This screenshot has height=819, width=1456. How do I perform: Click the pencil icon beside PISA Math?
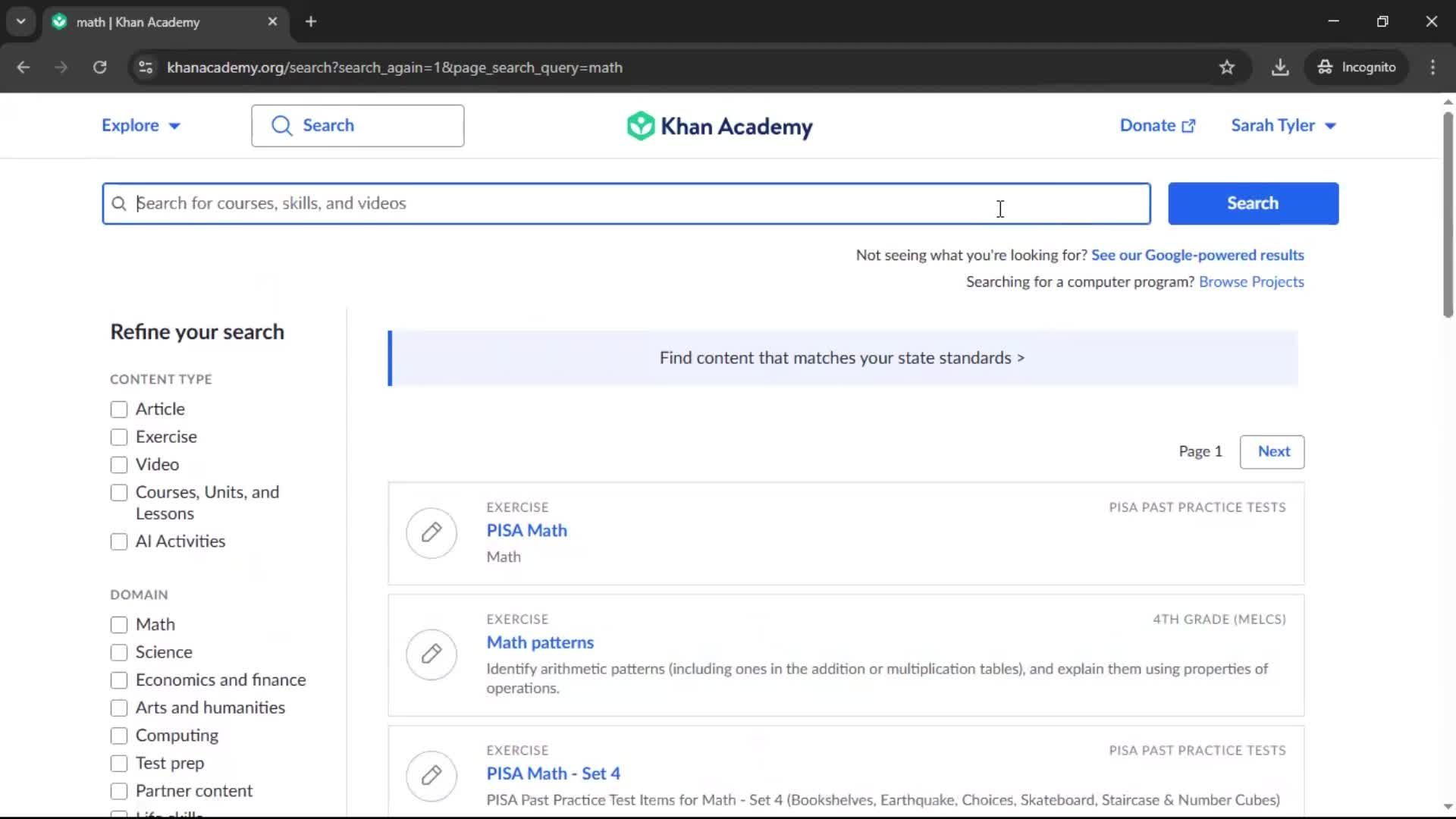[x=431, y=532]
